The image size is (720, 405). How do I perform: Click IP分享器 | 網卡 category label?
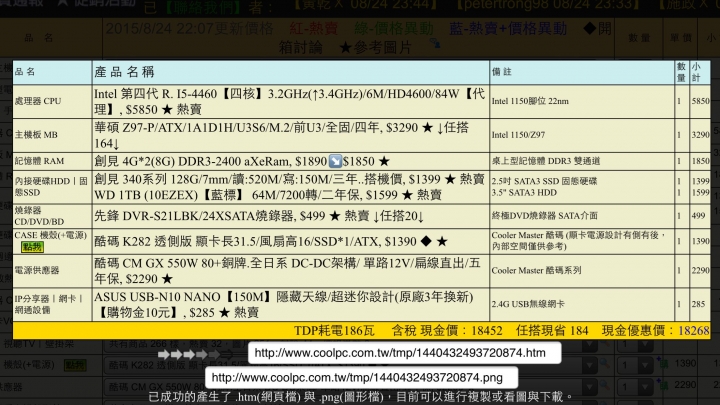coord(49,304)
